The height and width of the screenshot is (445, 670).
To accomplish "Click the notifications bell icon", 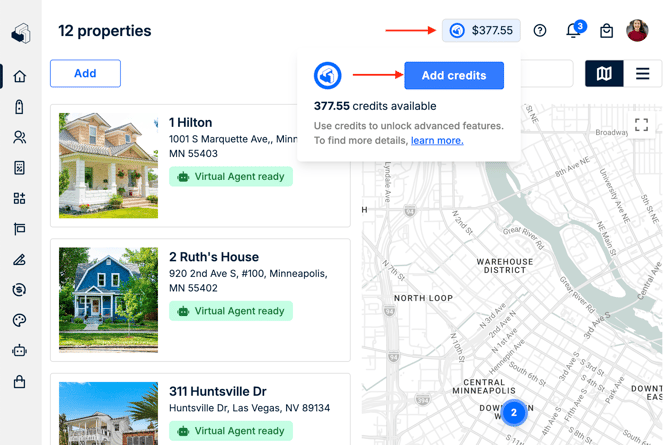I will (573, 31).
